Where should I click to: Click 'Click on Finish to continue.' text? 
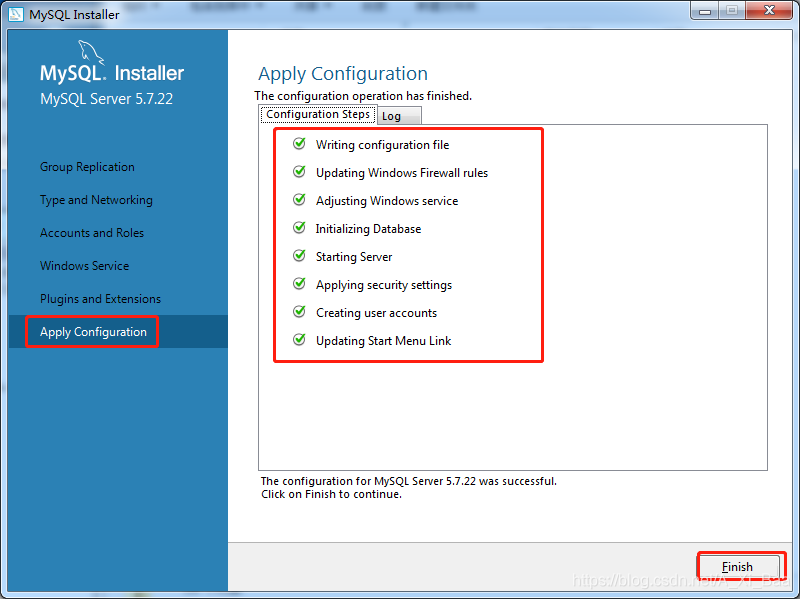pyautogui.click(x=331, y=494)
